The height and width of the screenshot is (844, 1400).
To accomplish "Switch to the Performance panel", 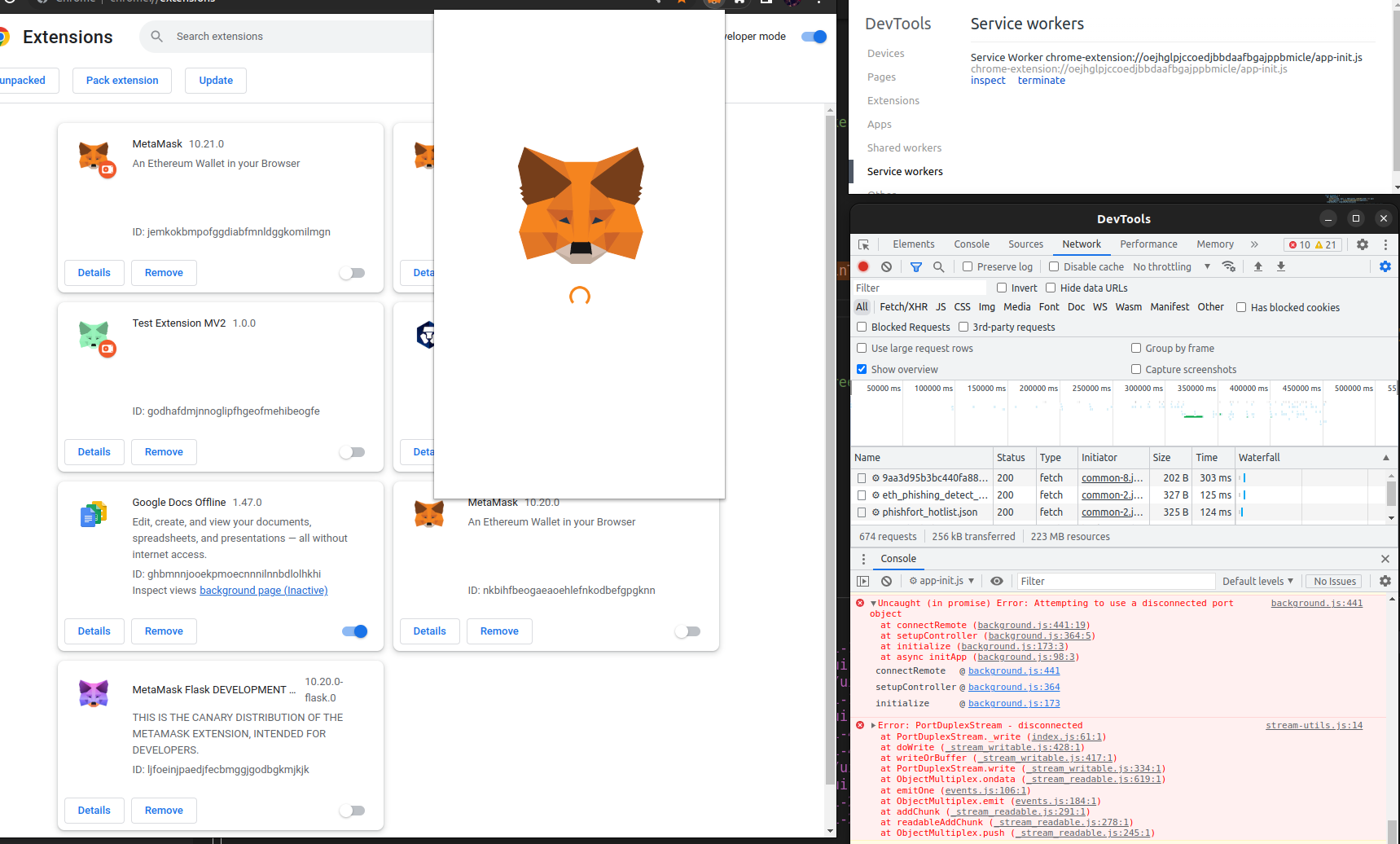I will tap(1148, 244).
